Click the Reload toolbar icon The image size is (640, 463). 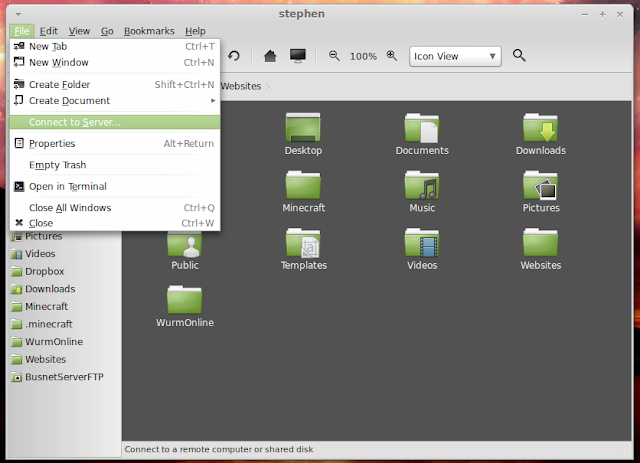point(234,56)
